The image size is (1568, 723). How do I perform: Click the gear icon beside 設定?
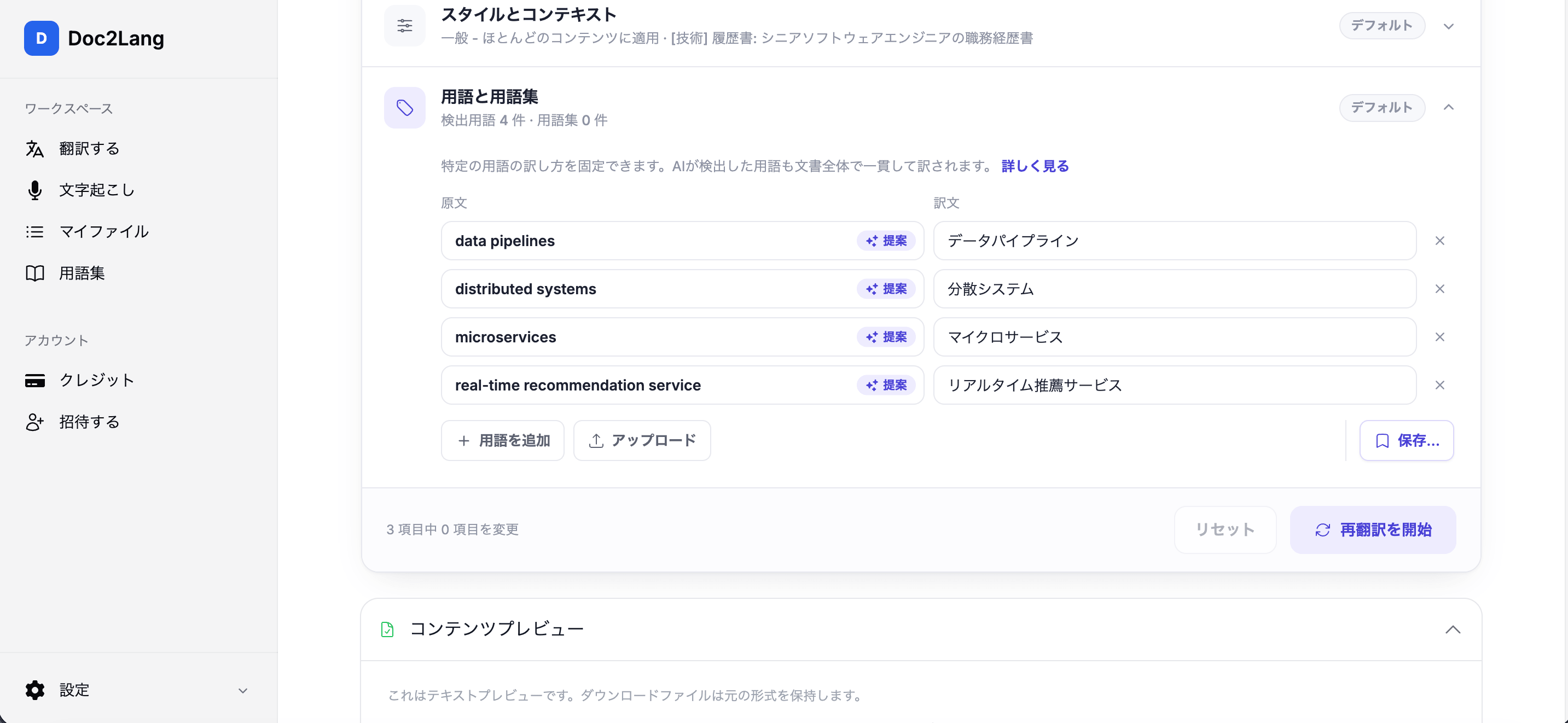[34, 690]
